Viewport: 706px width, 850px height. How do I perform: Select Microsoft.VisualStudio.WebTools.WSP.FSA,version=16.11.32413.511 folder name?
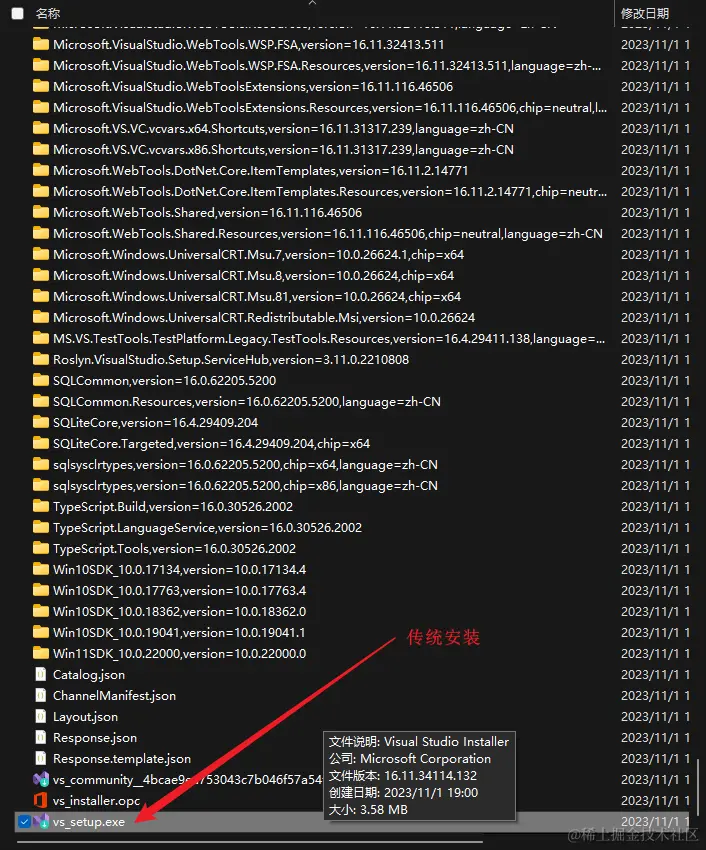coord(248,44)
